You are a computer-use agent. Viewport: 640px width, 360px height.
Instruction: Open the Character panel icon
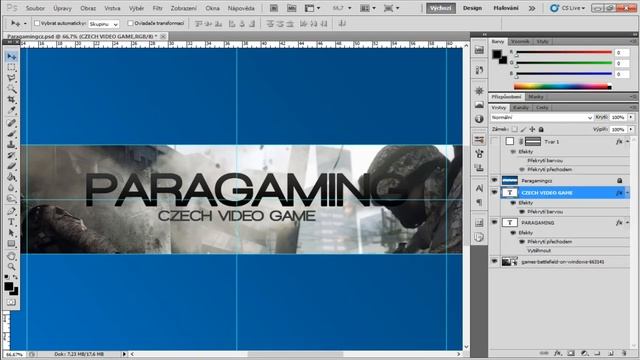click(479, 188)
